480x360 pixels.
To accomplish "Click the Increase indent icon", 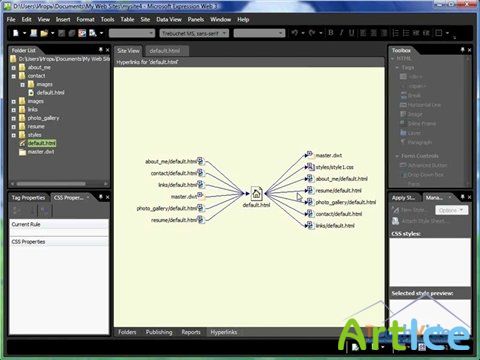I will (x=426, y=33).
